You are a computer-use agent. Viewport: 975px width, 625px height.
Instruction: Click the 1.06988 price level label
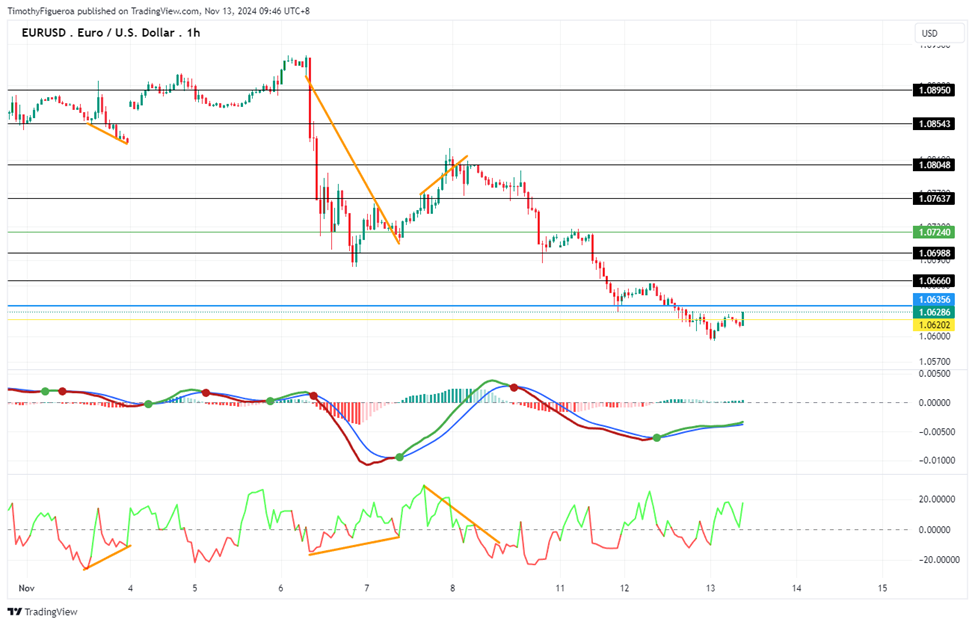pyautogui.click(x=934, y=253)
